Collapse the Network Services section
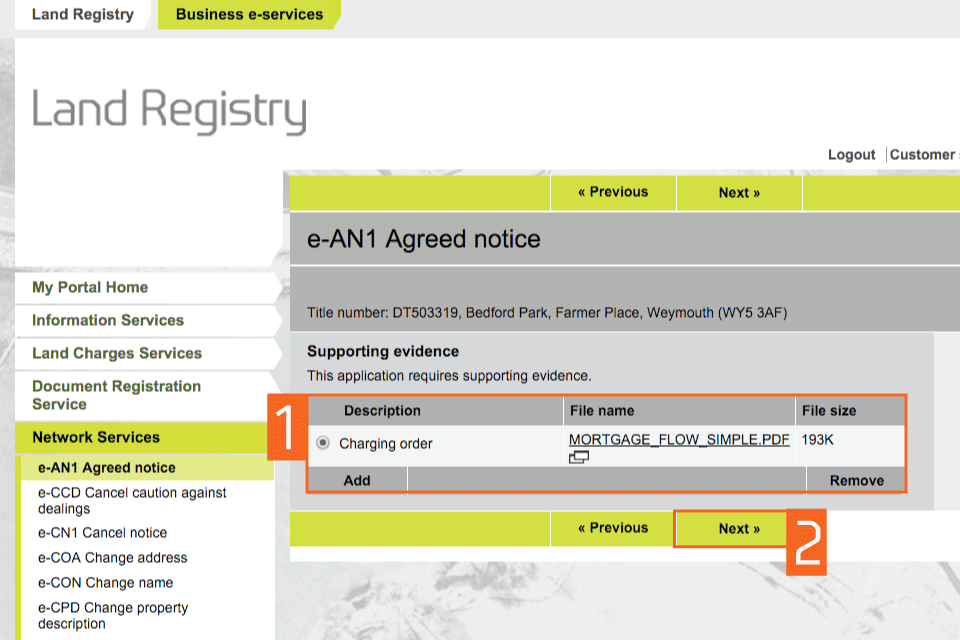Viewport: 960px width, 640px height. pos(96,437)
